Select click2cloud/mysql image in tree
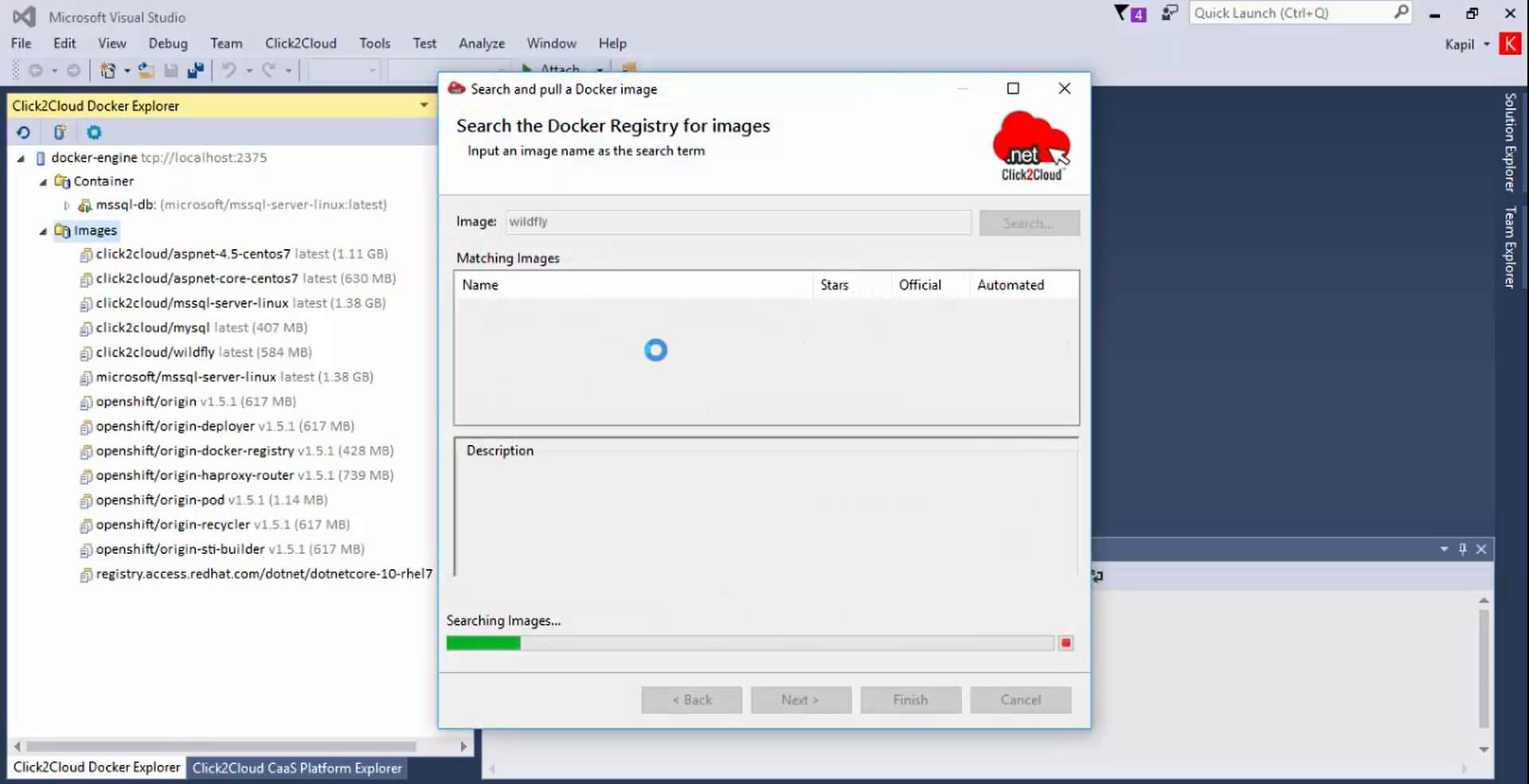The image size is (1529, 784). 193,327
